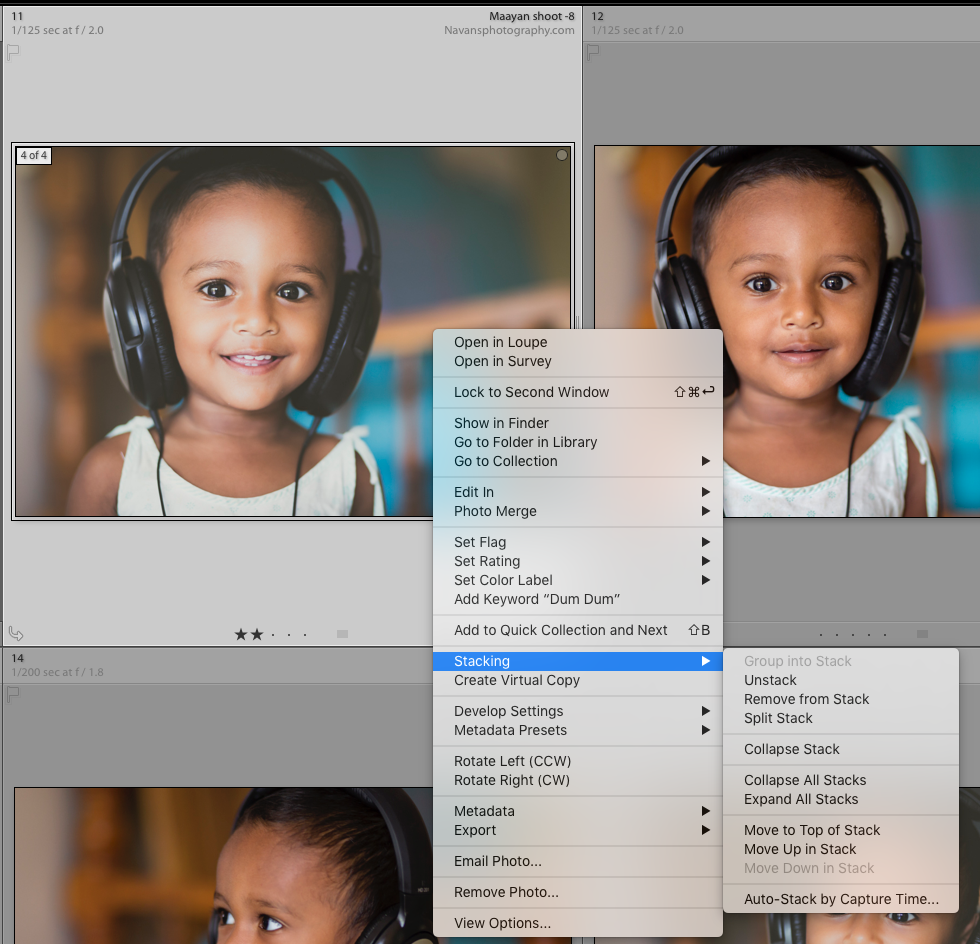Click the color label square under photo 11
Screen dimensions: 980x944
pos(342,634)
